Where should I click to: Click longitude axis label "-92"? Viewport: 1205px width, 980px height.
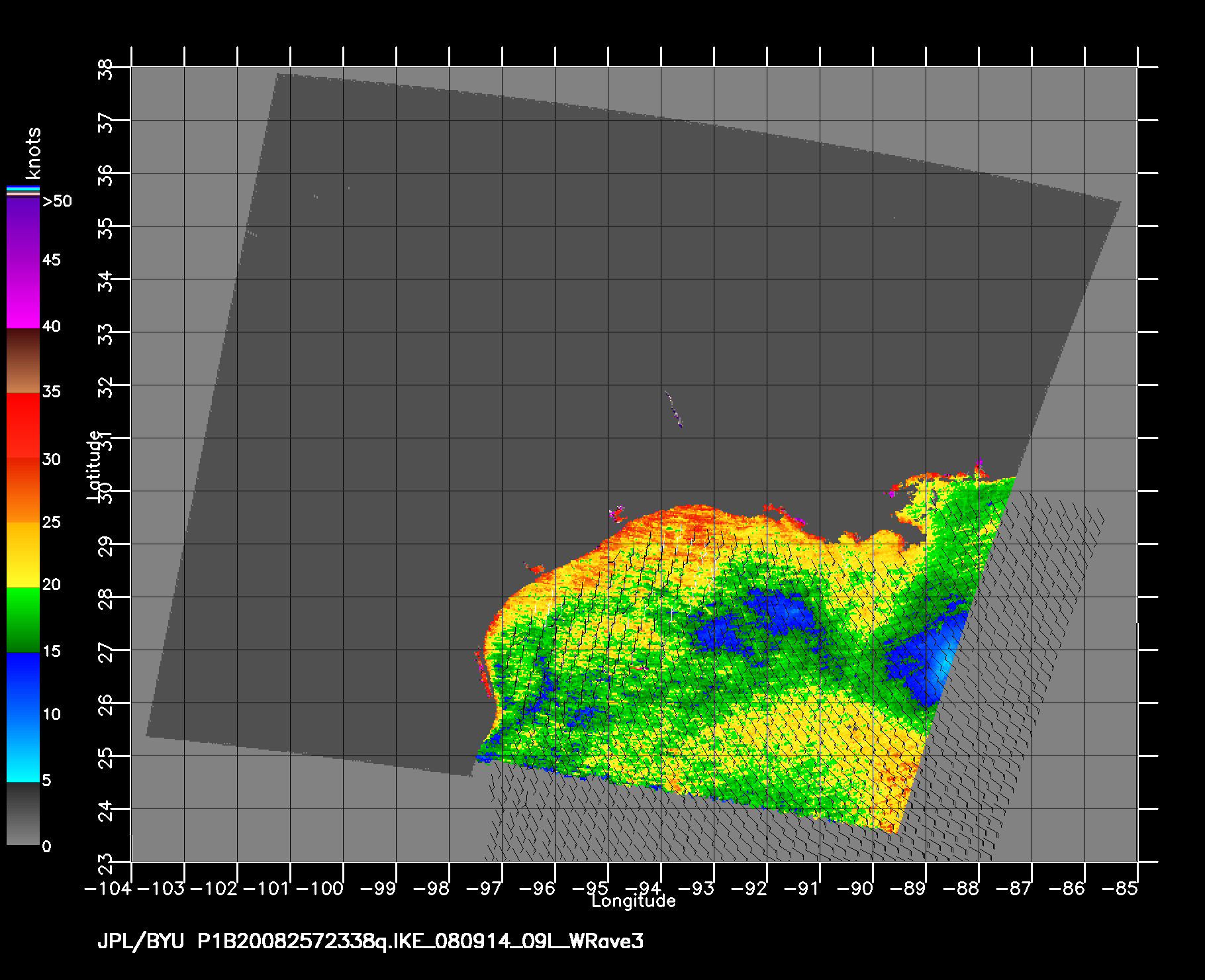(x=750, y=889)
